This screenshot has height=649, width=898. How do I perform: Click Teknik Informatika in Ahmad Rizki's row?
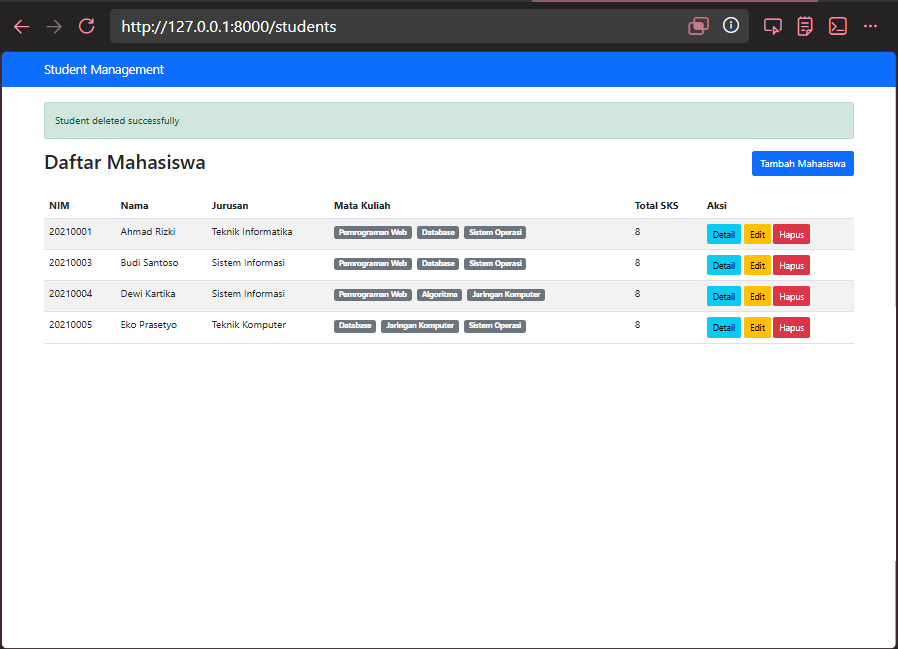(x=252, y=232)
